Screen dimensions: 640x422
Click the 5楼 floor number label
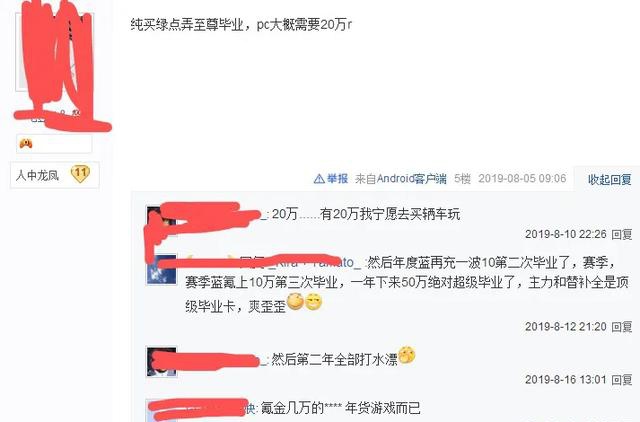462,178
